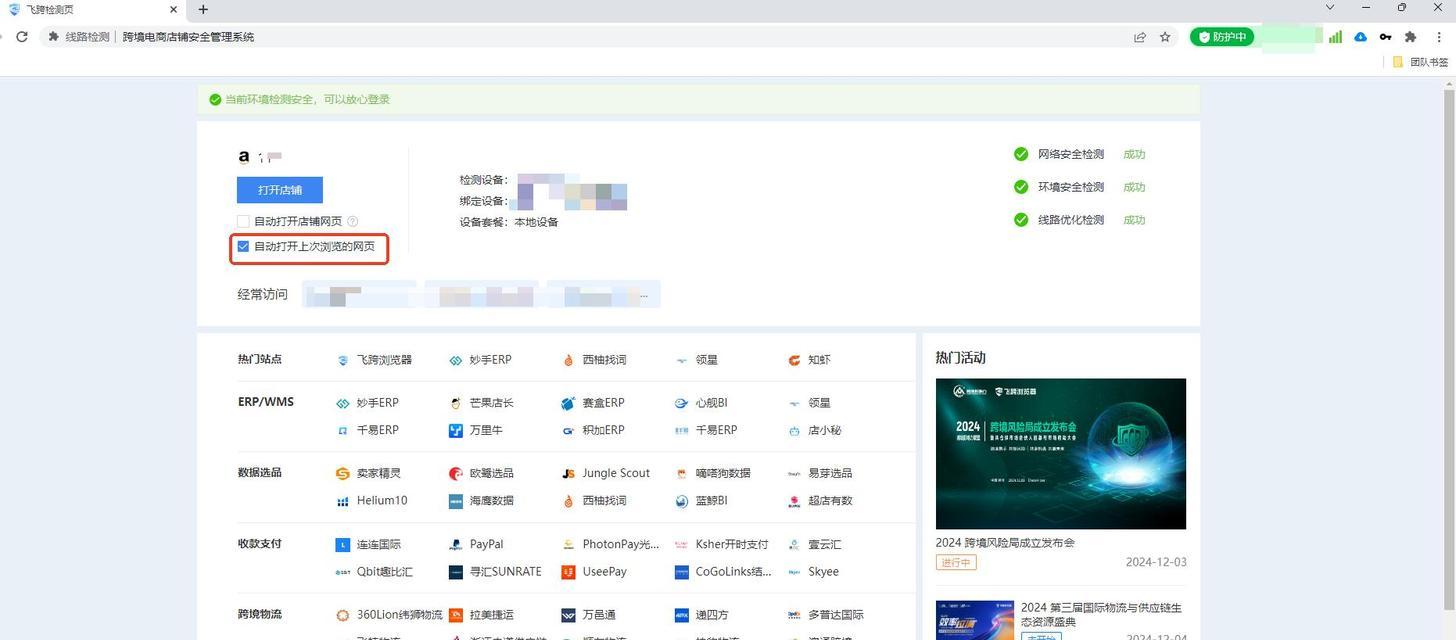This screenshot has width=1456, height=640.
Task: Open 超店有数 link
Action: (820, 501)
